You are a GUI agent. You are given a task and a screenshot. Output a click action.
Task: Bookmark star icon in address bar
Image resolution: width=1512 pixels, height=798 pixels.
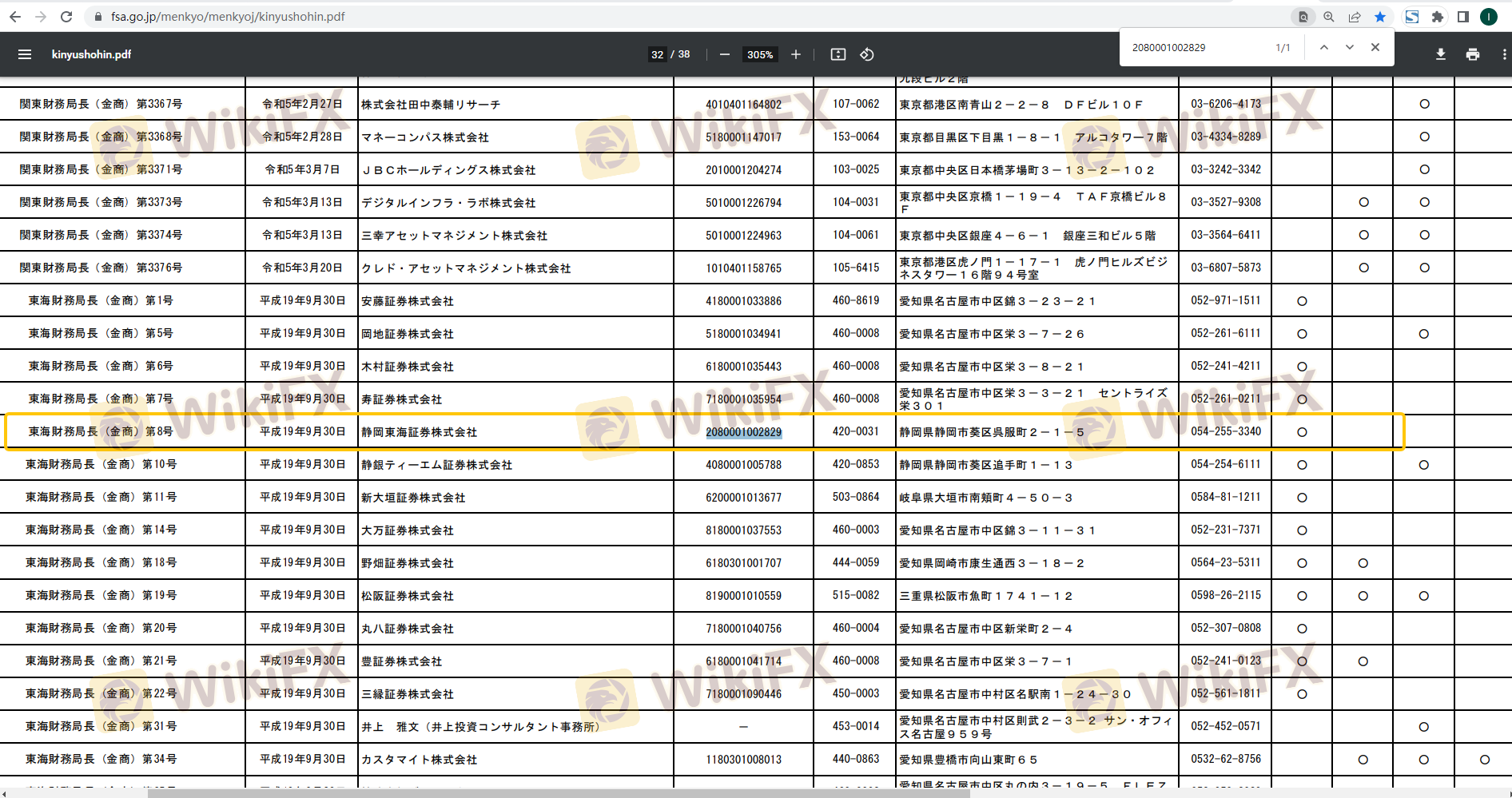click(x=1380, y=17)
